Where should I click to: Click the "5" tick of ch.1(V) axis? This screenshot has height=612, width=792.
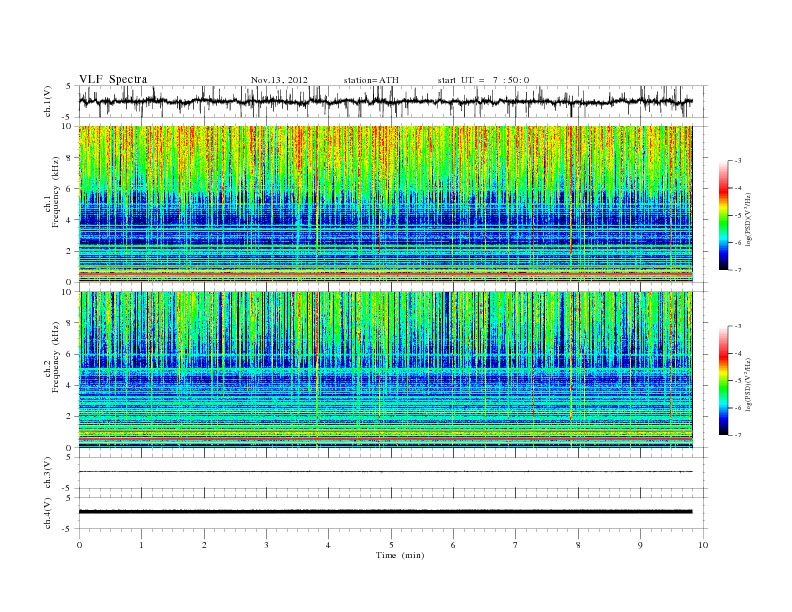(68, 86)
